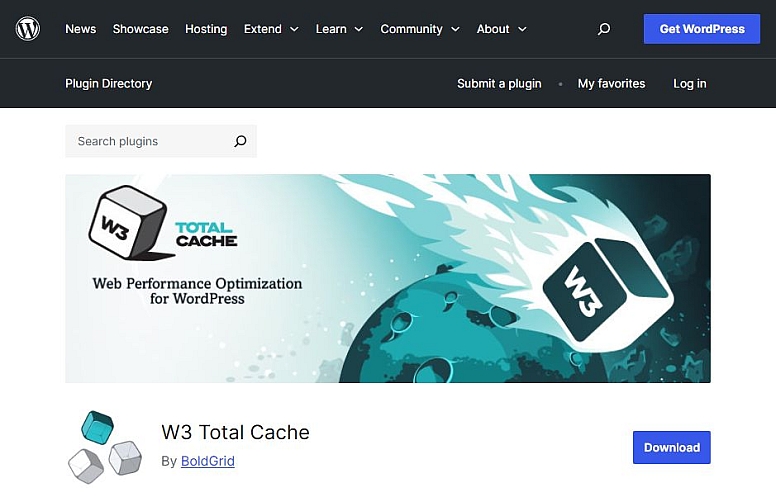776x497 pixels.
Task: Expand the Community menu chevron
Action: (x=455, y=29)
